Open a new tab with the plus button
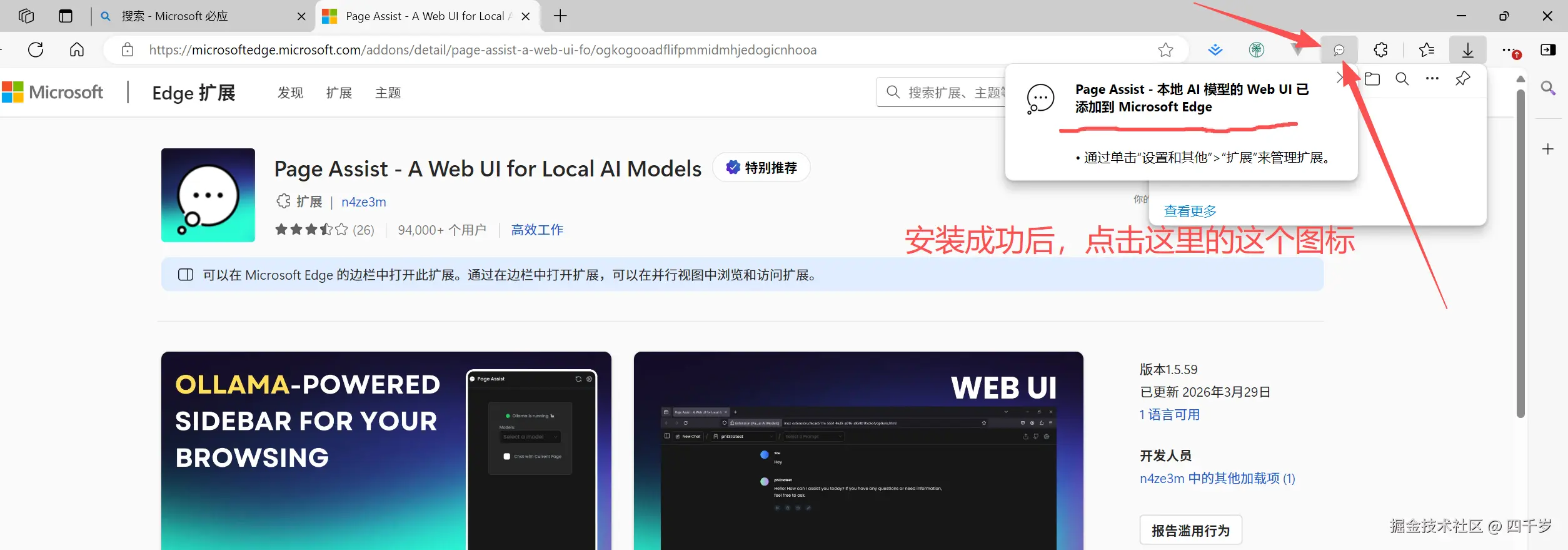The width and height of the screenshot is (1568, 550). (560, 16)
